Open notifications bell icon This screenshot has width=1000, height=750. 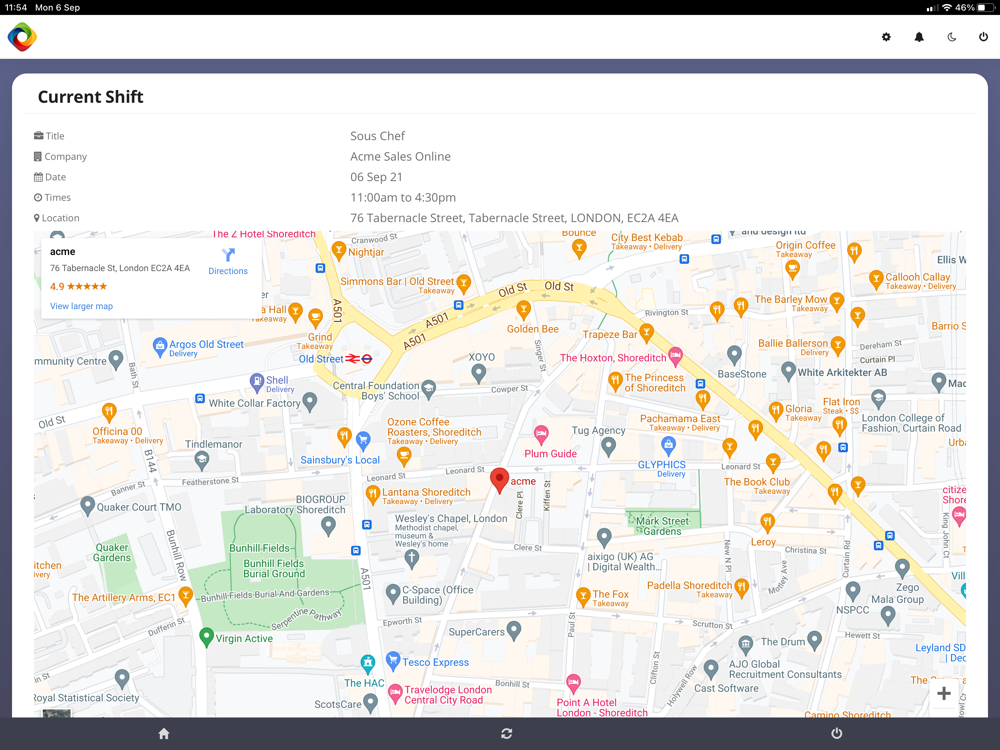pos(919,37)
